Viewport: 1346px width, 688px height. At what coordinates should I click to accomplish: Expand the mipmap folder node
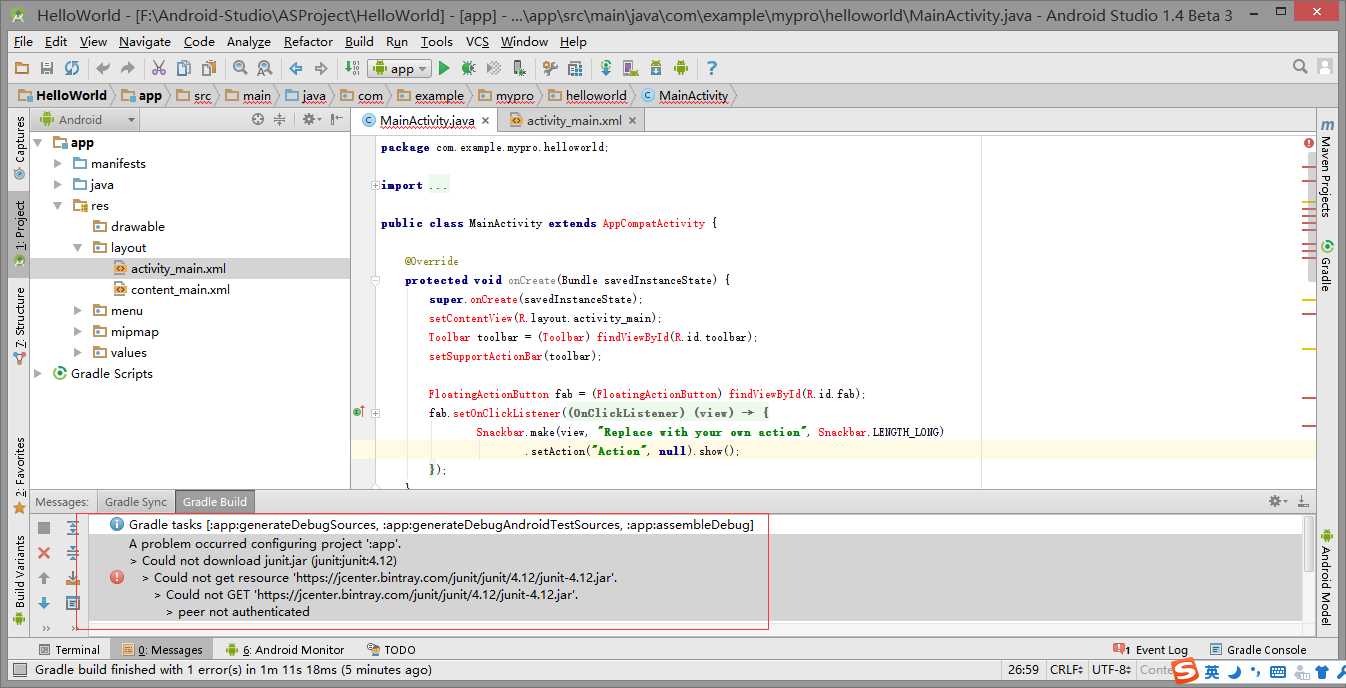78,331
